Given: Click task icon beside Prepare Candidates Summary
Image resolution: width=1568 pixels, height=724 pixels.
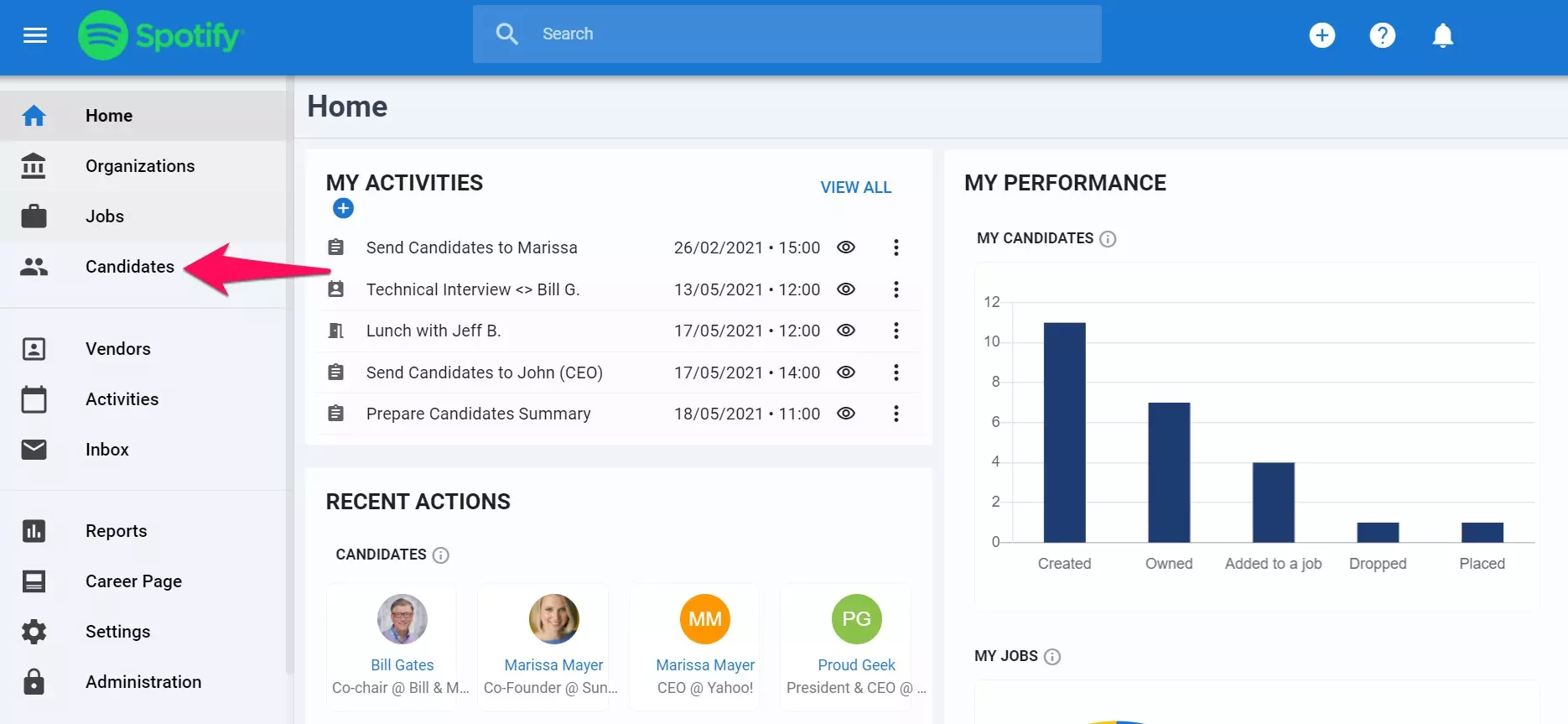Looking at the screenshot, I should pos(335,414).
